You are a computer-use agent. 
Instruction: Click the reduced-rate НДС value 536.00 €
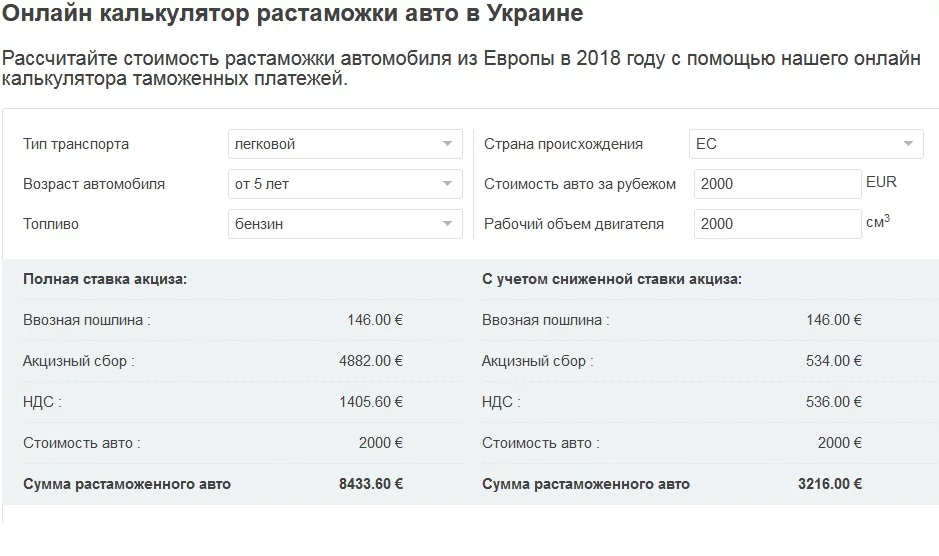[x=834, y=402]
